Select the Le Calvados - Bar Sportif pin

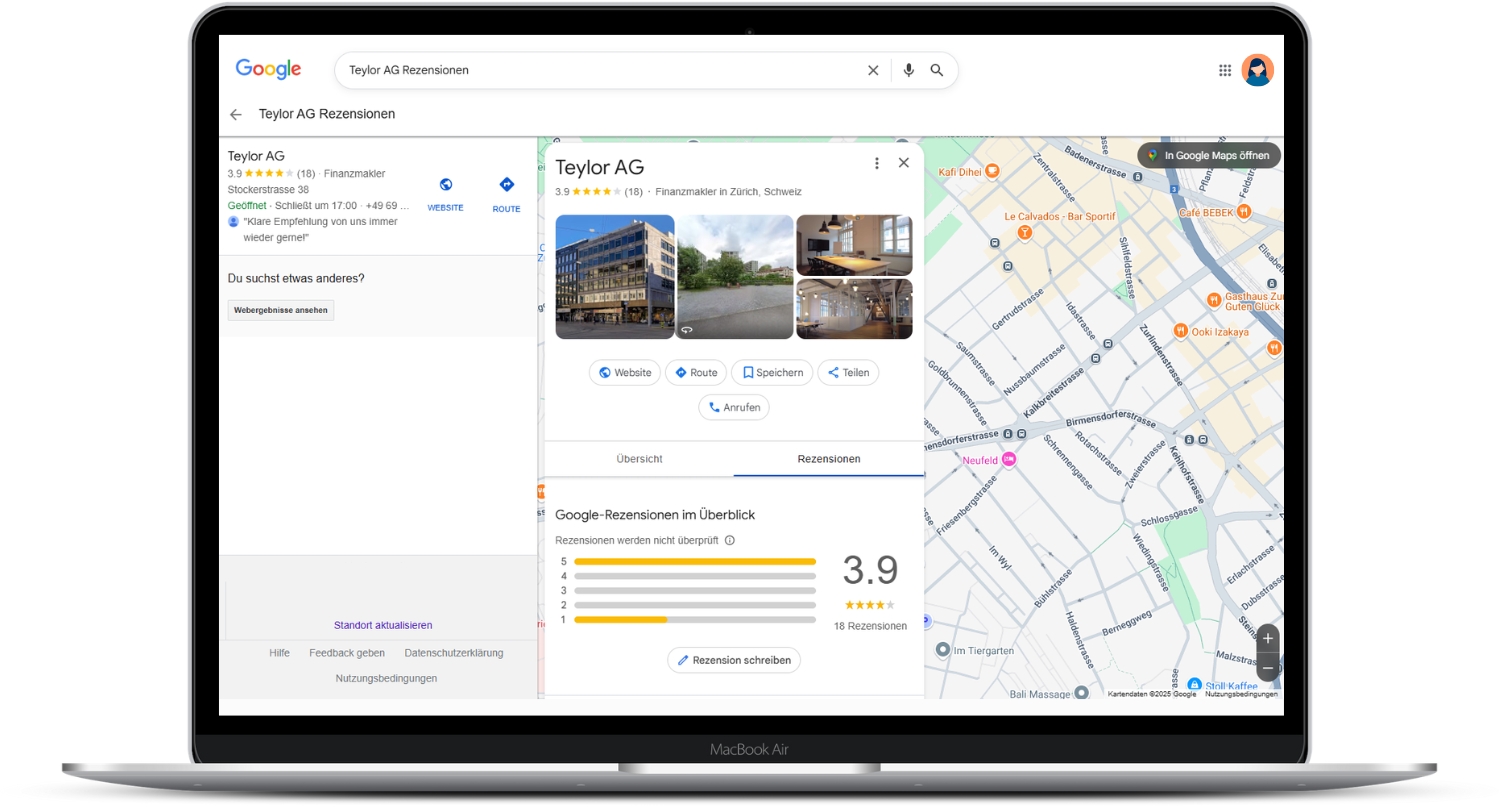[1025, 232]
